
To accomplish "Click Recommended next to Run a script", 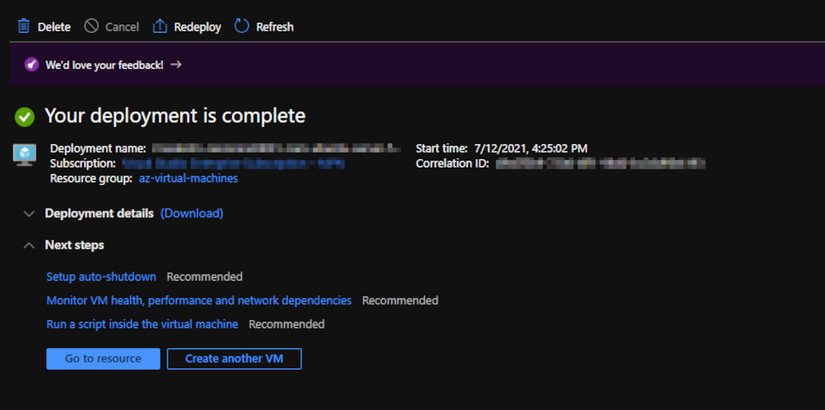I will coord(287,324).
